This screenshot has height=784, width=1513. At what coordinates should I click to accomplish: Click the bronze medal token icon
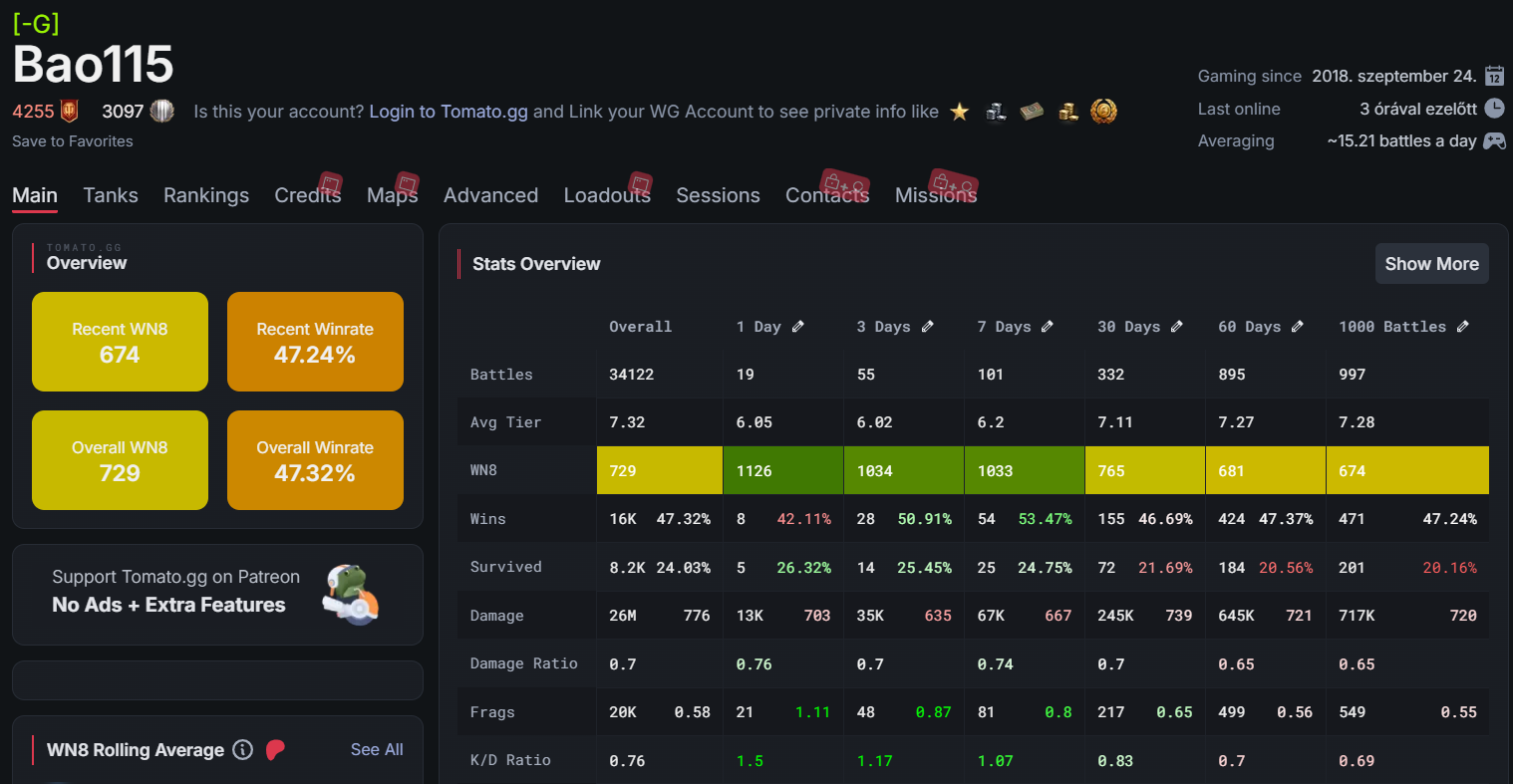point(1103,112)
